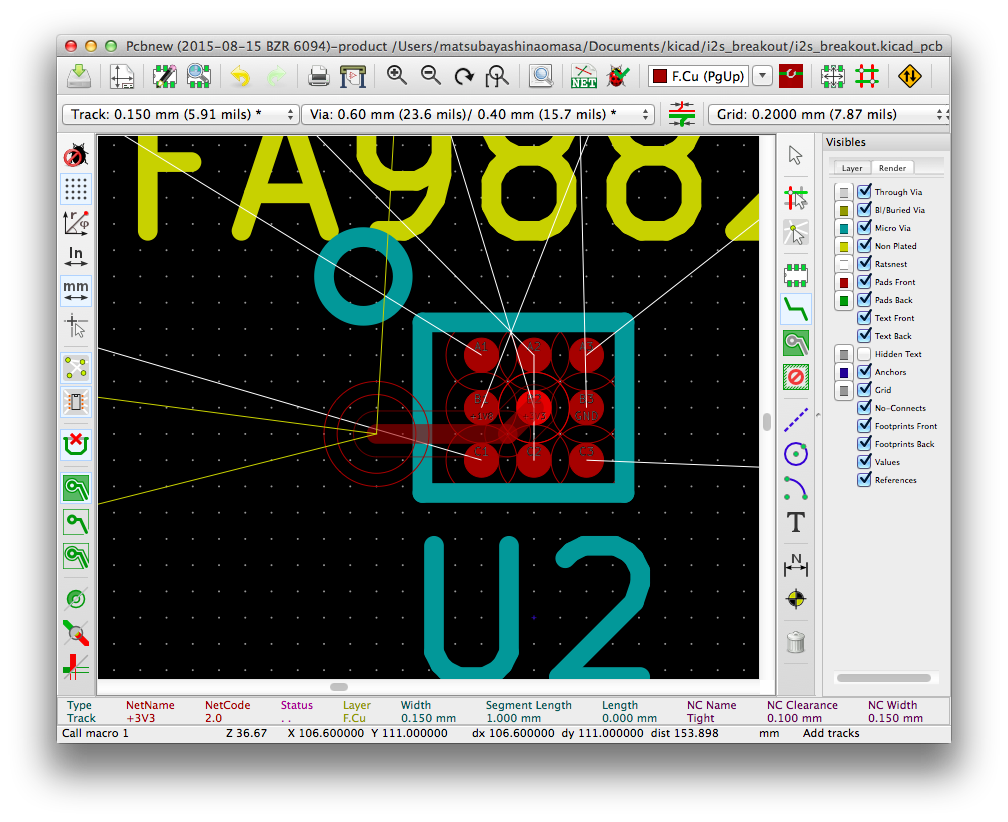Viewport: 1008px width, 822px height.
Task: Switch to the Layer tab
Action: click(852, 168)
